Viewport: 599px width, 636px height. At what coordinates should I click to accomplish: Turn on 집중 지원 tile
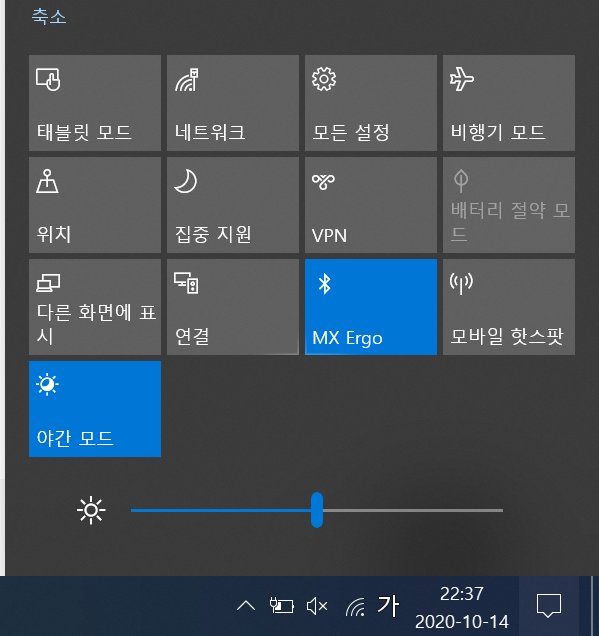click(233, 205)
